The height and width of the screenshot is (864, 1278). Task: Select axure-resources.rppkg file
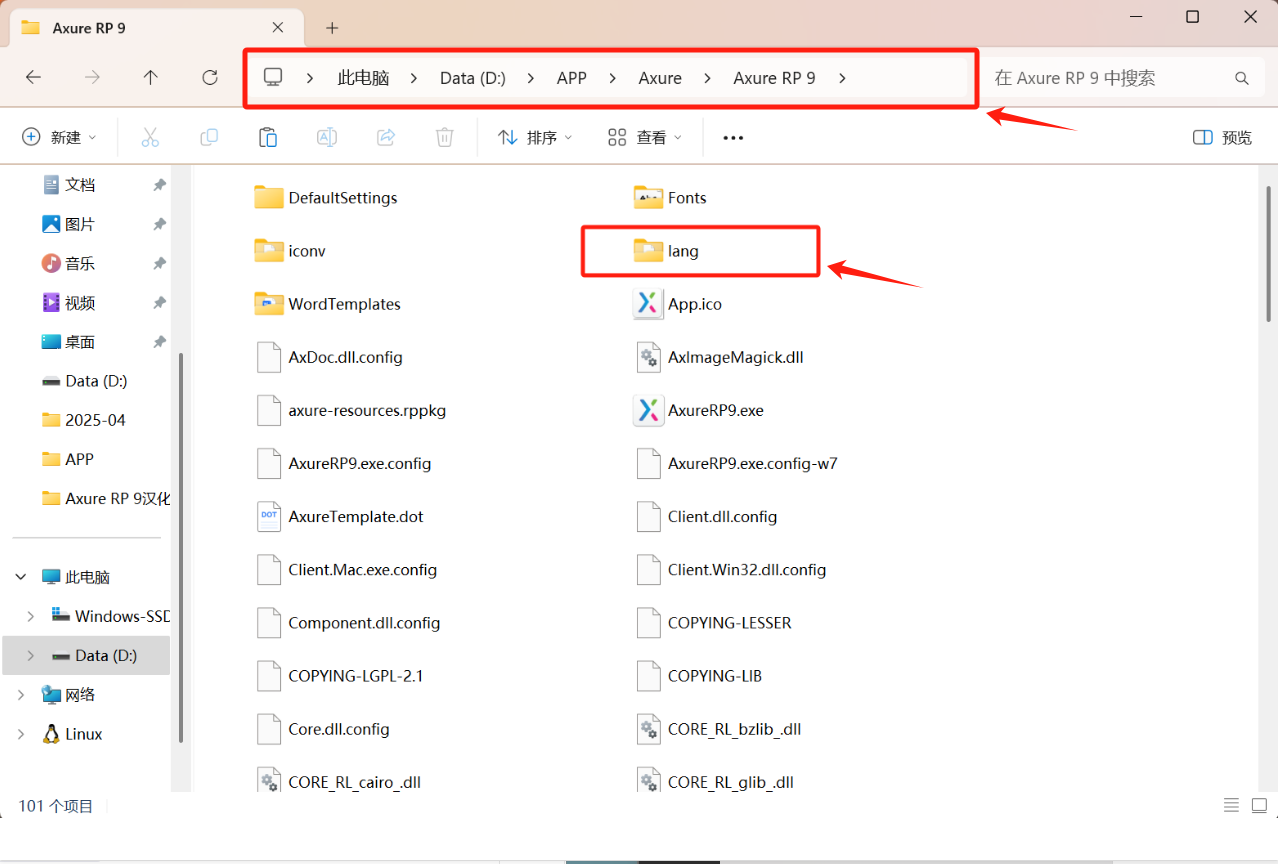pos(351,410)
